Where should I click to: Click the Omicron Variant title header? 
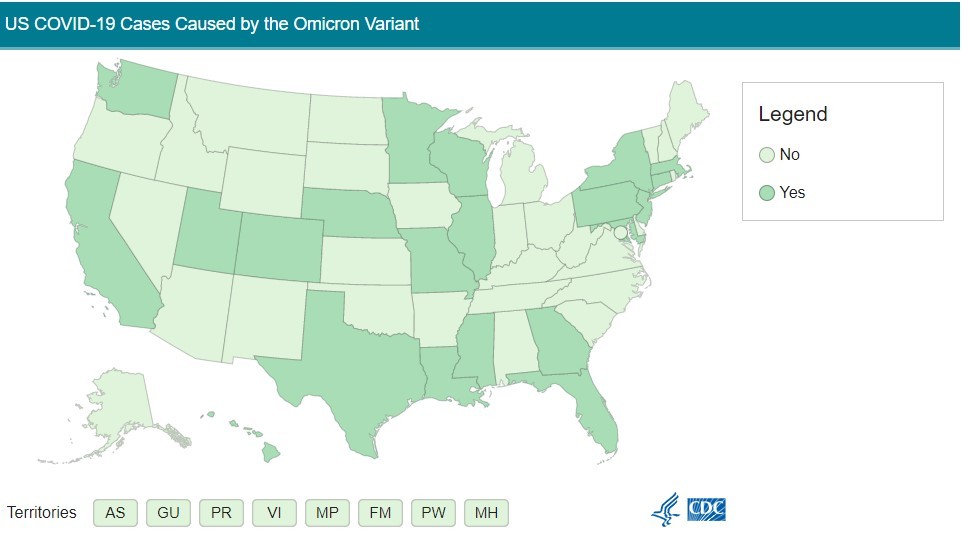click(212, 24)
